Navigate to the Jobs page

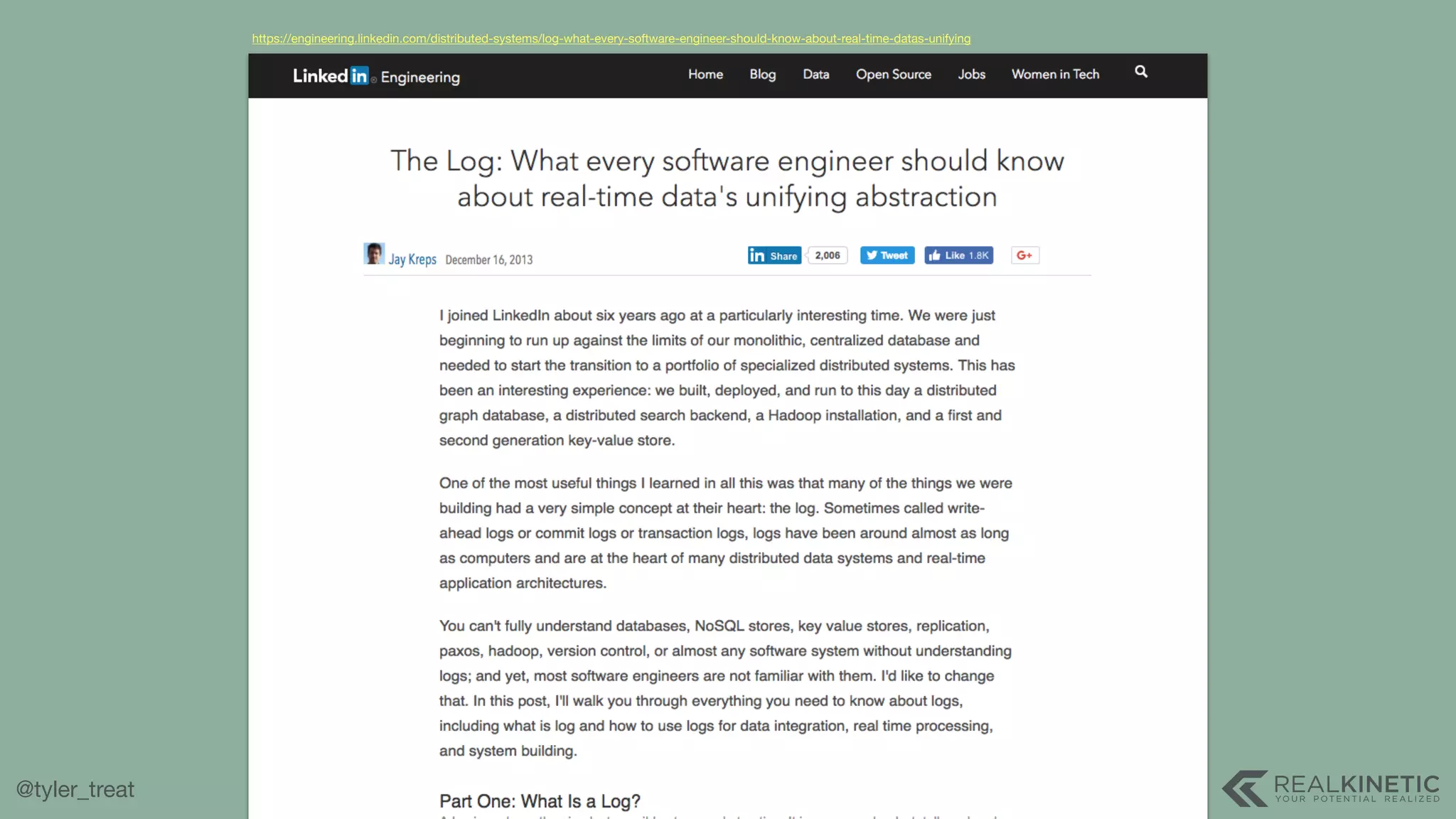pos(971,75)
